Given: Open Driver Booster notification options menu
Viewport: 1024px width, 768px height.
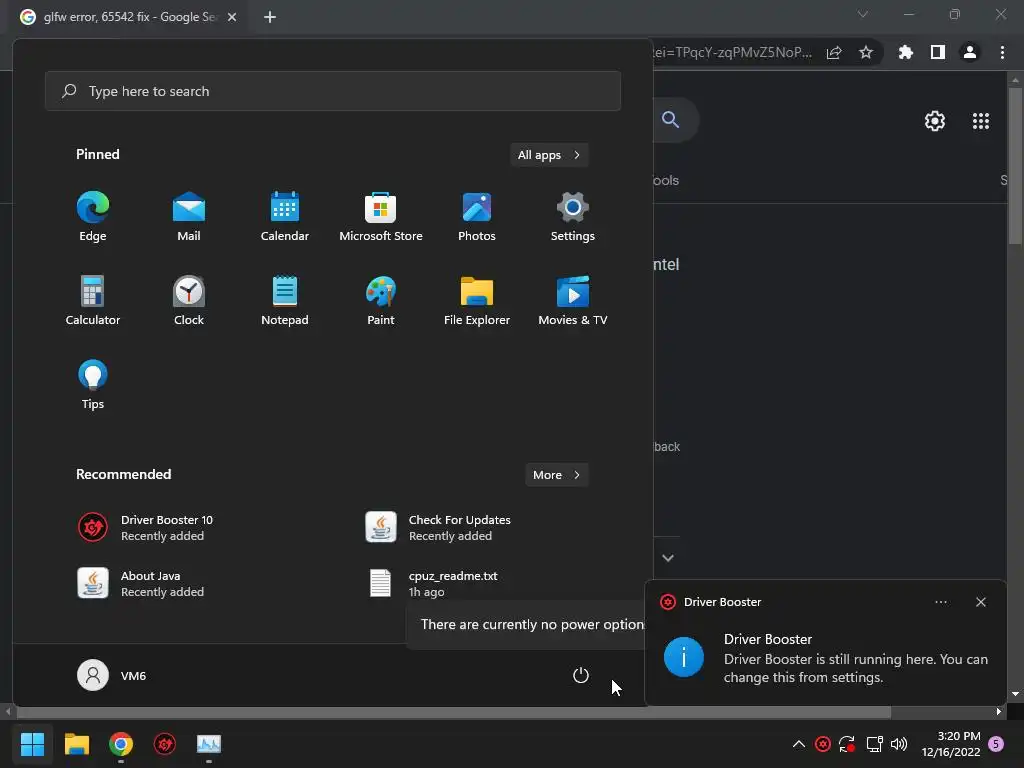Looking at the screenshot, I should click(941, 602).
